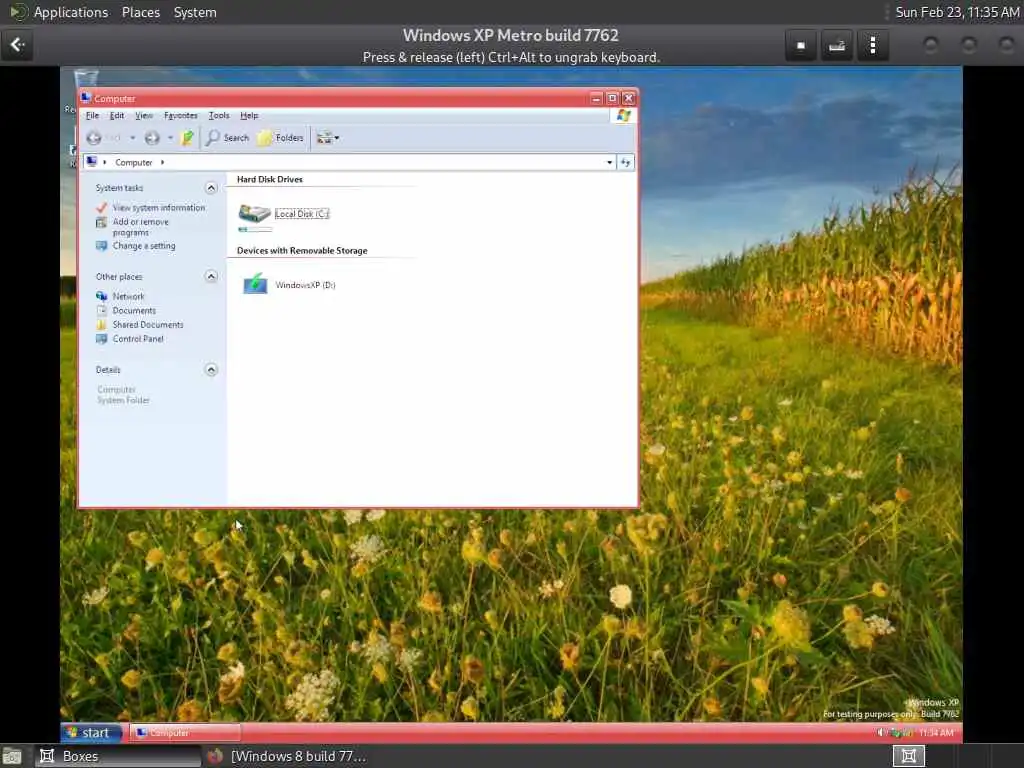Click View system information link
This screenshot has width=1024, height=768.
(159, 208)
